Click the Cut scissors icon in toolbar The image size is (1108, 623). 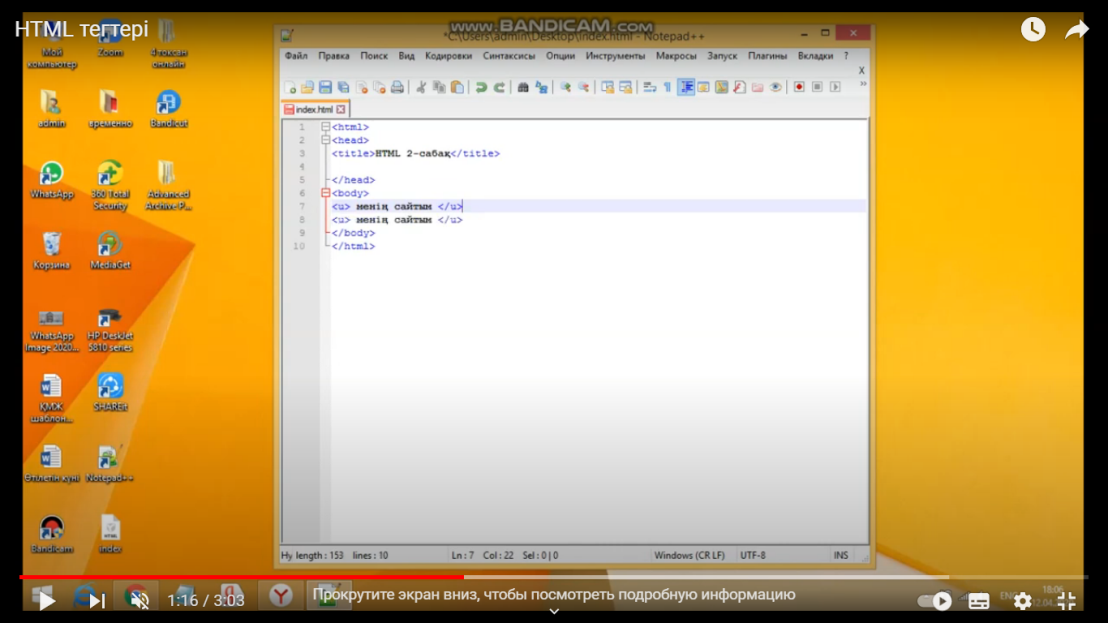click(421, 88)
